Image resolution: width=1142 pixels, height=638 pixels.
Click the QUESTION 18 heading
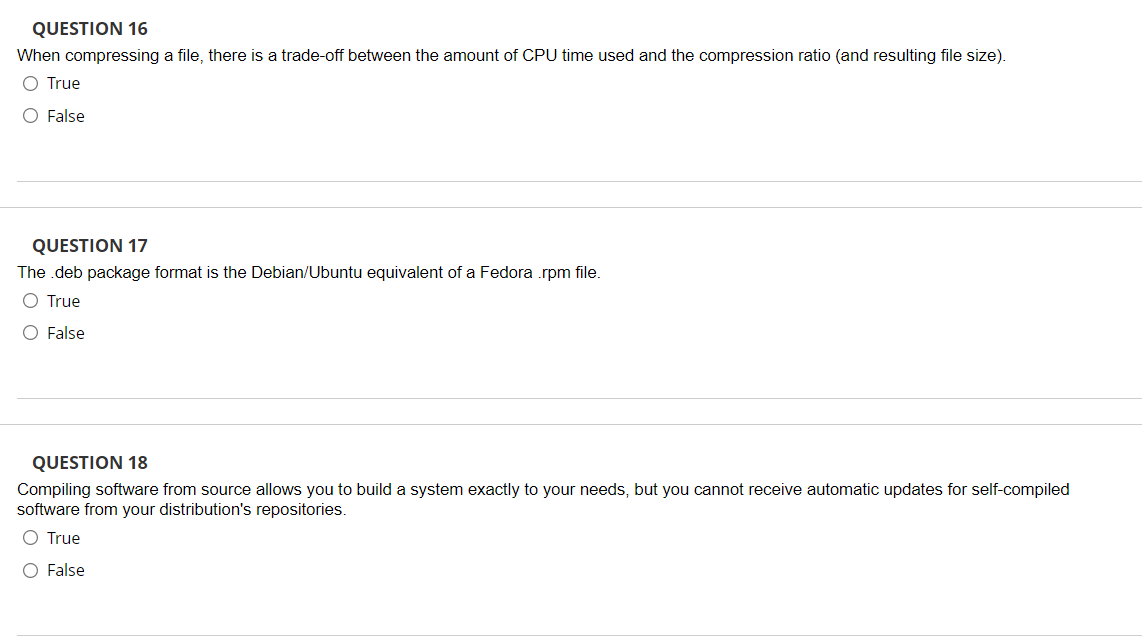click(89, 462)
